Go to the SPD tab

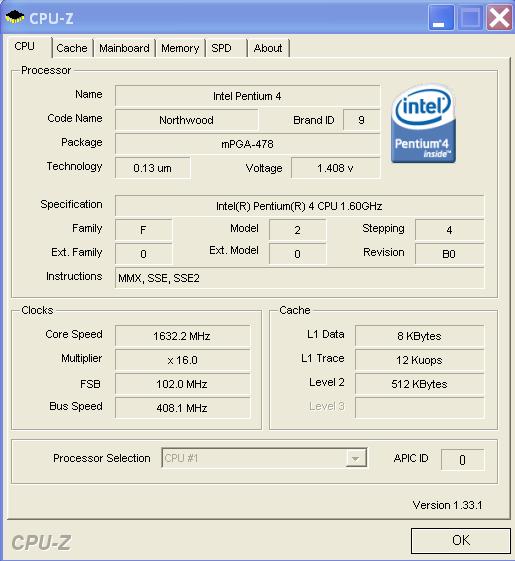coord(226,48)
